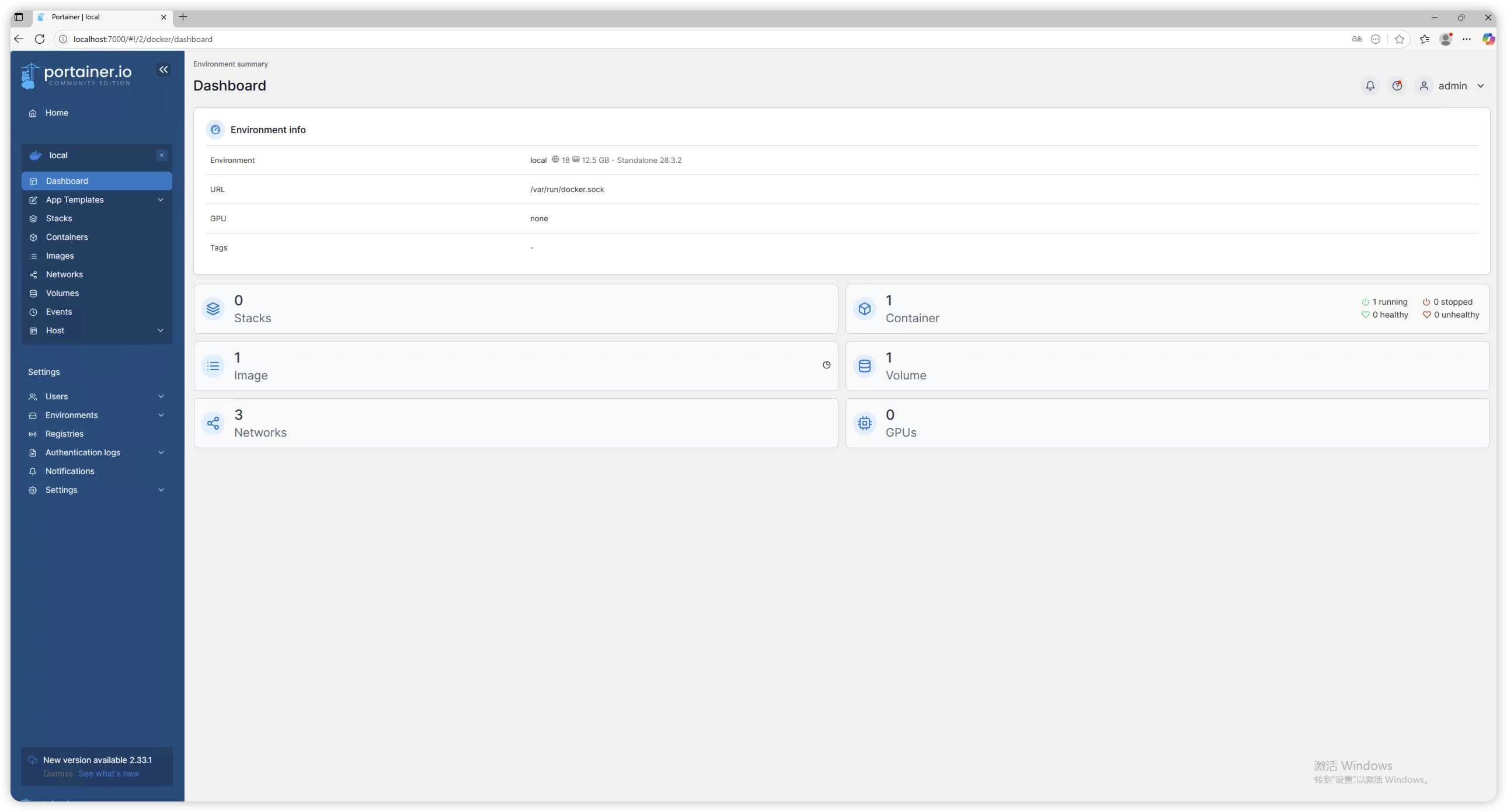Click the 0 stopped status
1507x812 pixels.
(x=1447, y=302)
